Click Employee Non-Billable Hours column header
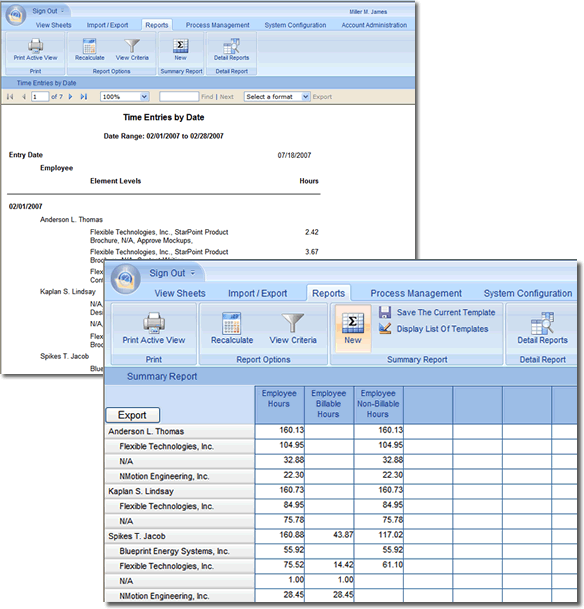Viewport: 584px width, 609px height. [378, 404]
